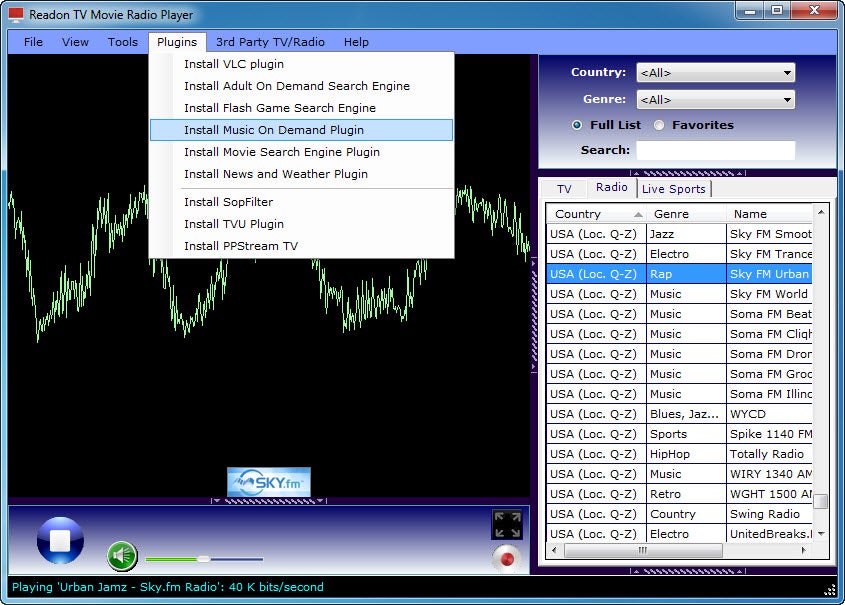Click the sort arrow on Country column

638,214
